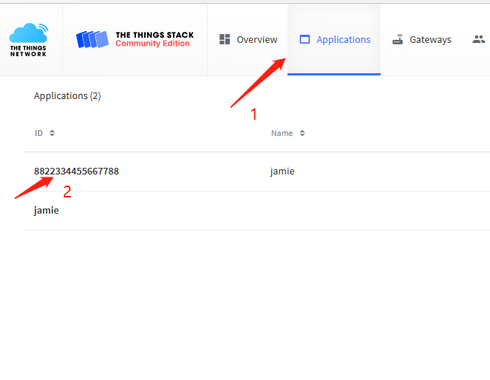Open application 8822334455667788
The height and width of the screenshot is (380, 490).
point(76,171)
